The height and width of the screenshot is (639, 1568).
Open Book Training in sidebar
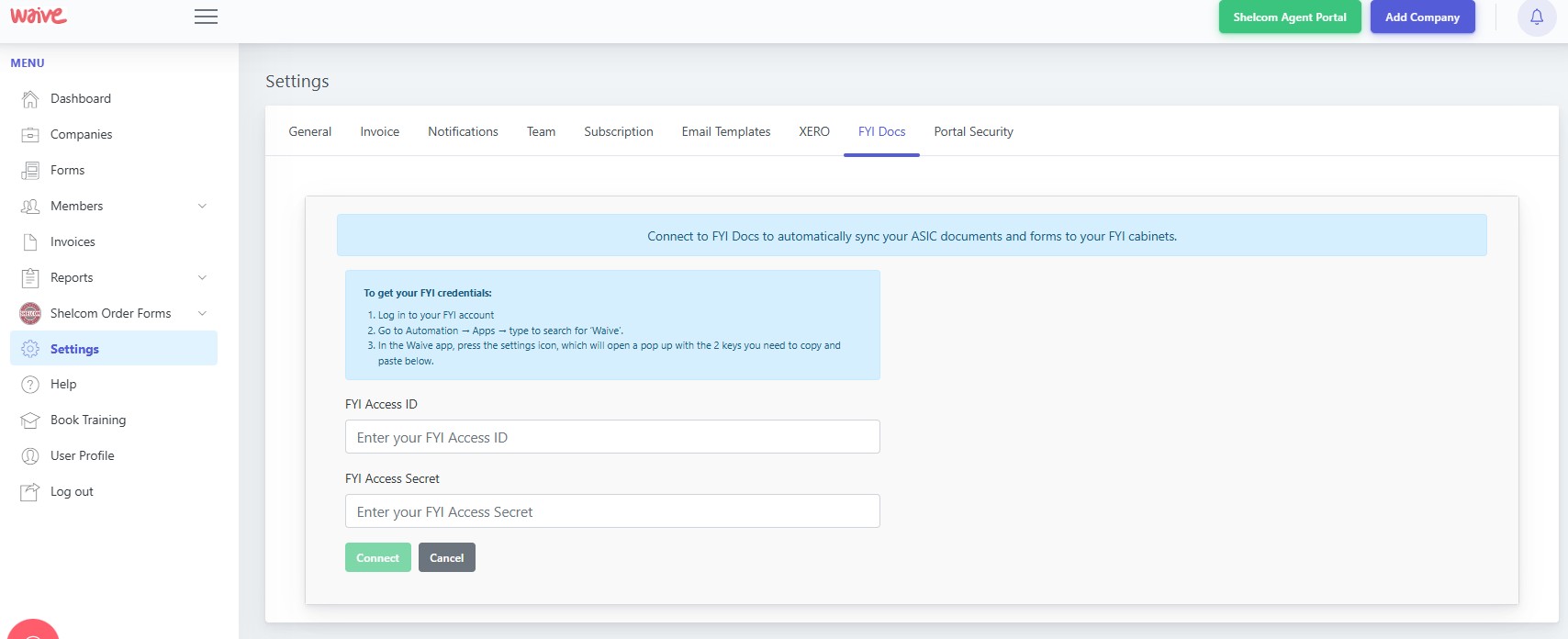88,420
